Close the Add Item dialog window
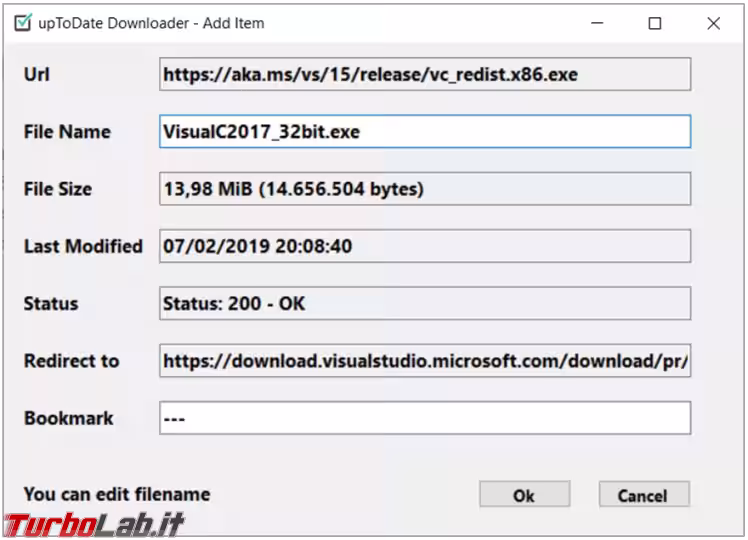The image size is (748, 540). tap(713, 23)
